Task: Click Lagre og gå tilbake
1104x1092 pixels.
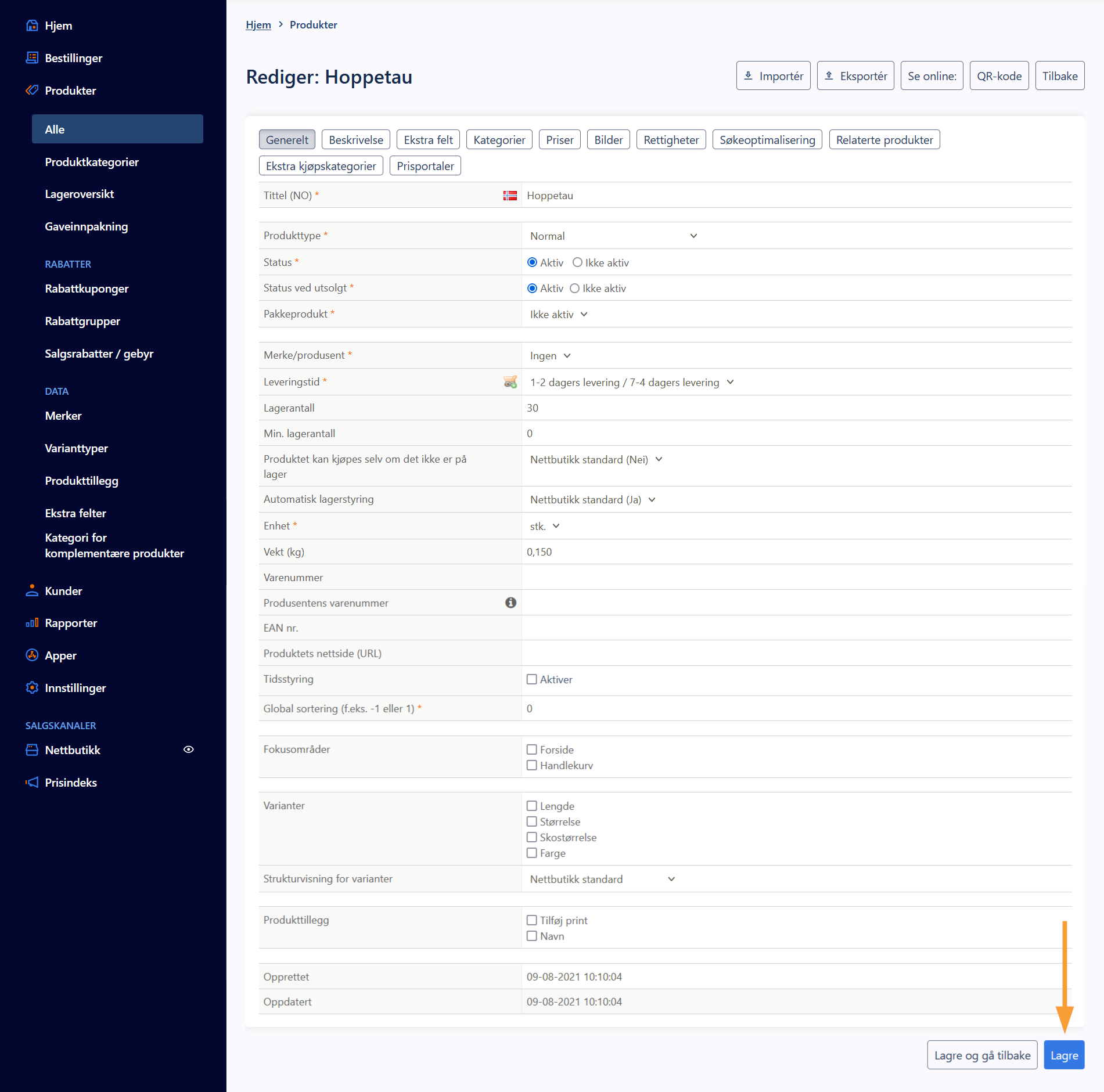Action: pos(982,1055)
